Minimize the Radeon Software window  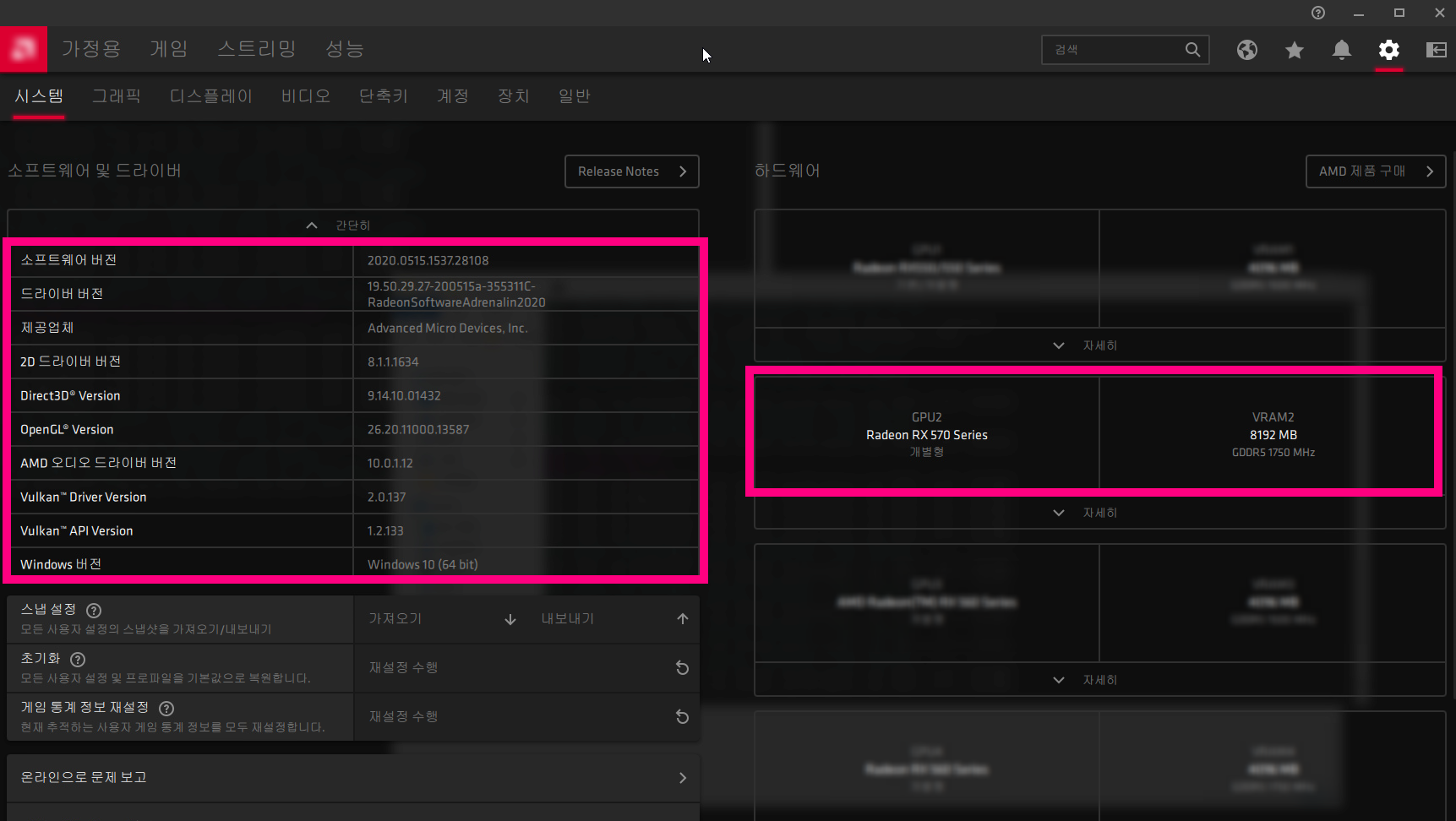tap(1359, 13)
